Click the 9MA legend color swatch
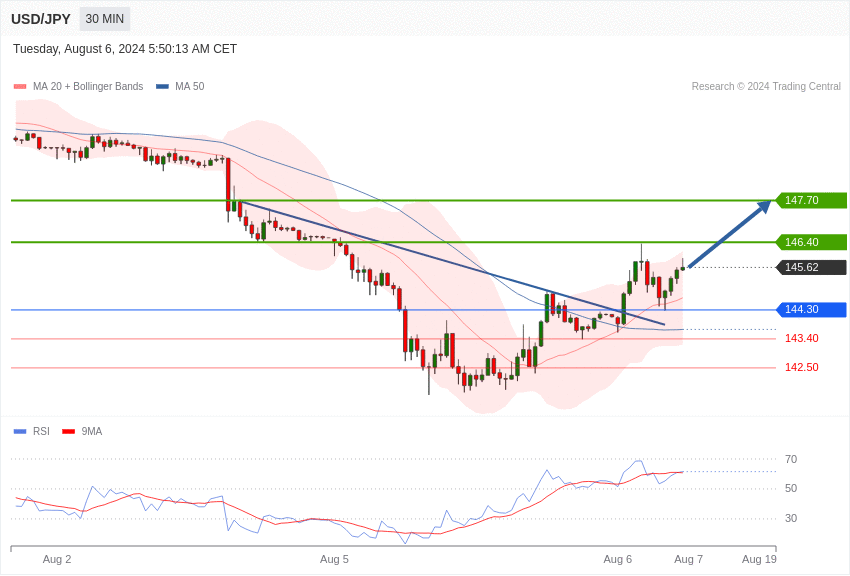 (68, 432)
